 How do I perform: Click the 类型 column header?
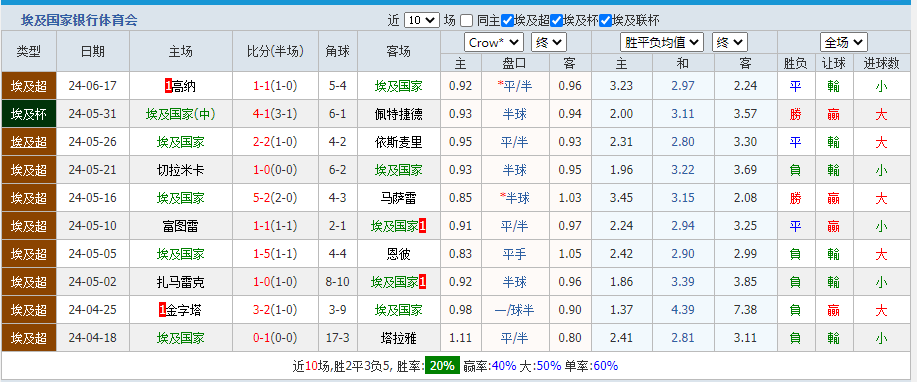pos(29,51)
